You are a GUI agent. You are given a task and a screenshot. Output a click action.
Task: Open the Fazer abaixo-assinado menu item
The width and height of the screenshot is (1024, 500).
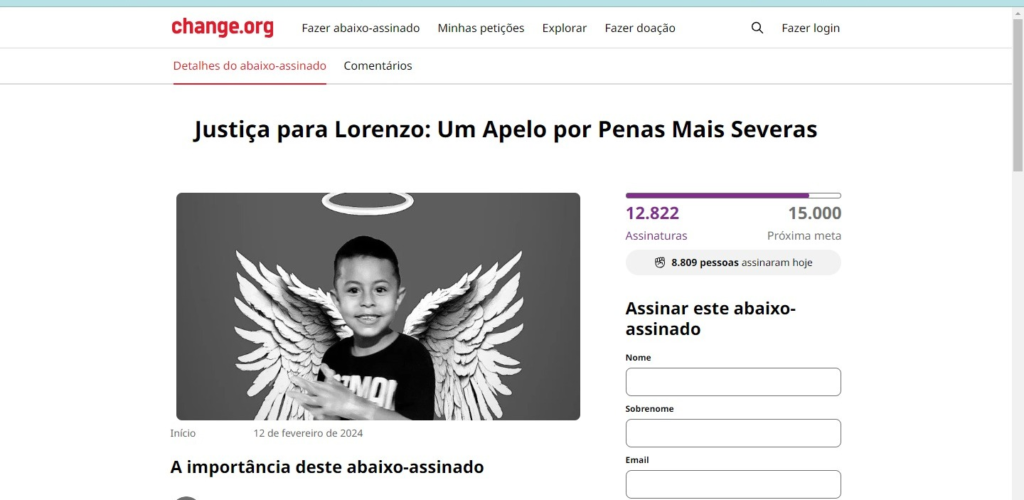click(360, 28)
